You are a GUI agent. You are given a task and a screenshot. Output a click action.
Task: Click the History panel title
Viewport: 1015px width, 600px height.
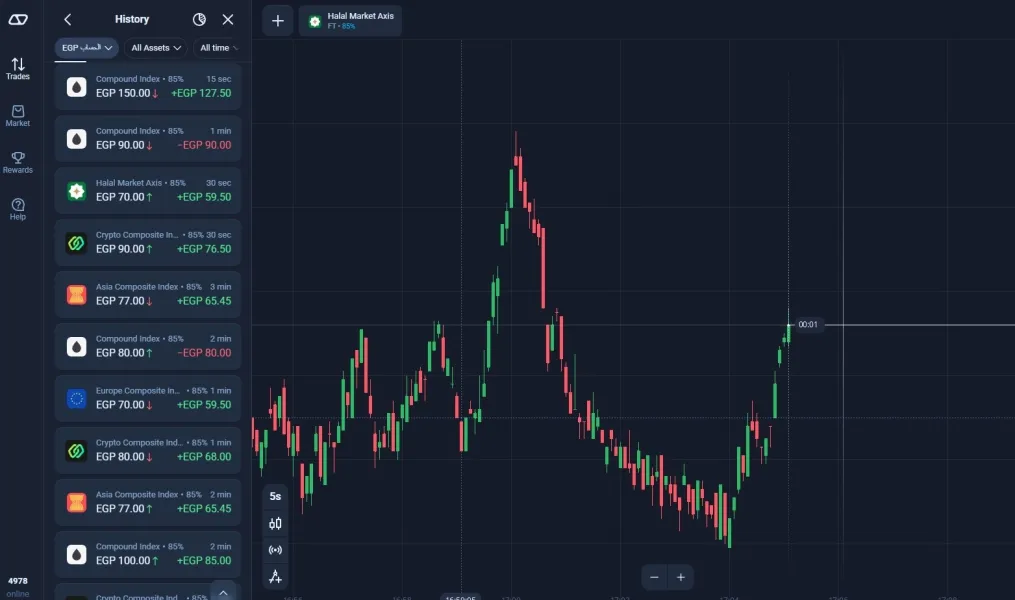pos(132,19)
